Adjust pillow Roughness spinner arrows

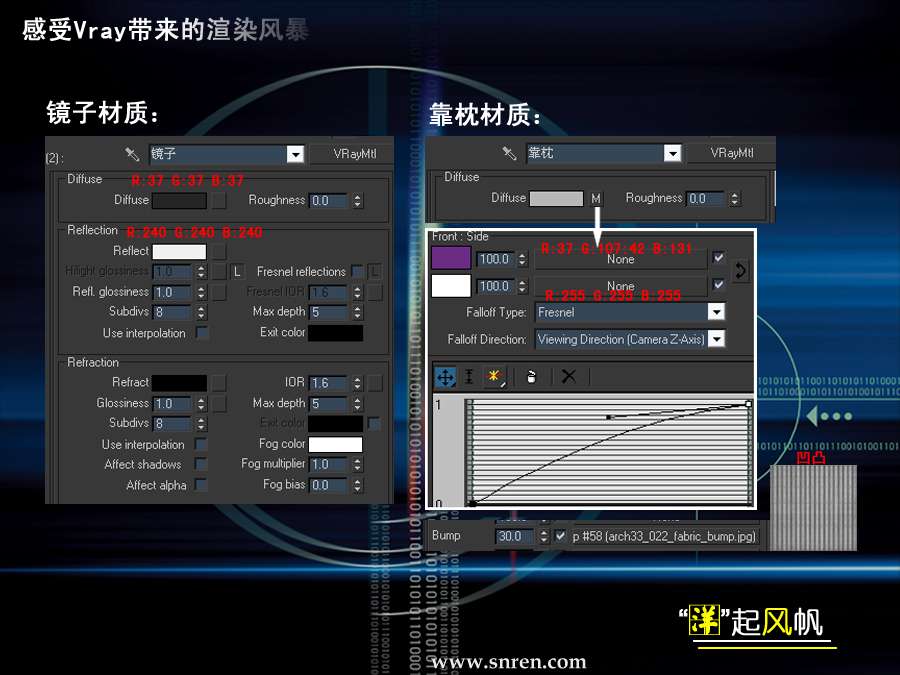735,199
